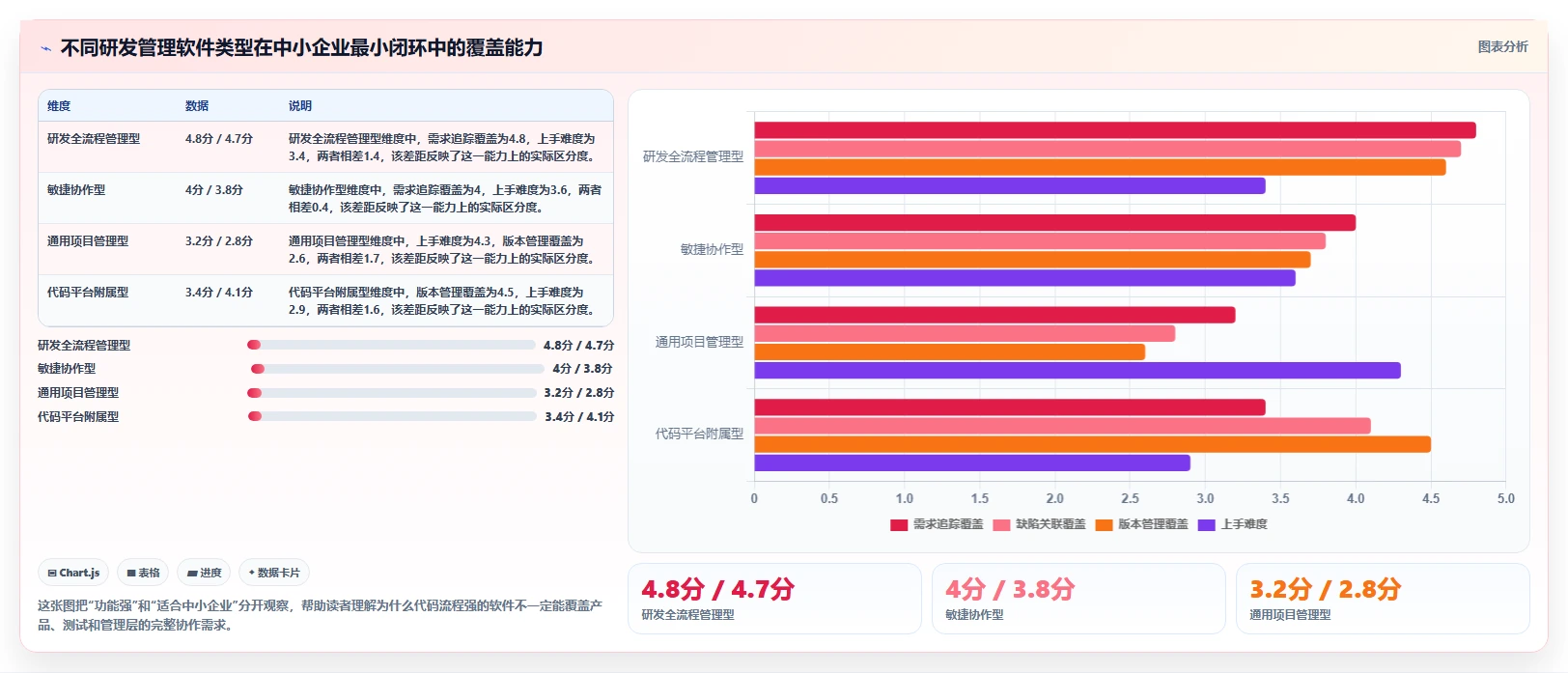Click the description mentioning 两者相差0.4
This screenshot has height=673, width=1568.
click(445, 199)
